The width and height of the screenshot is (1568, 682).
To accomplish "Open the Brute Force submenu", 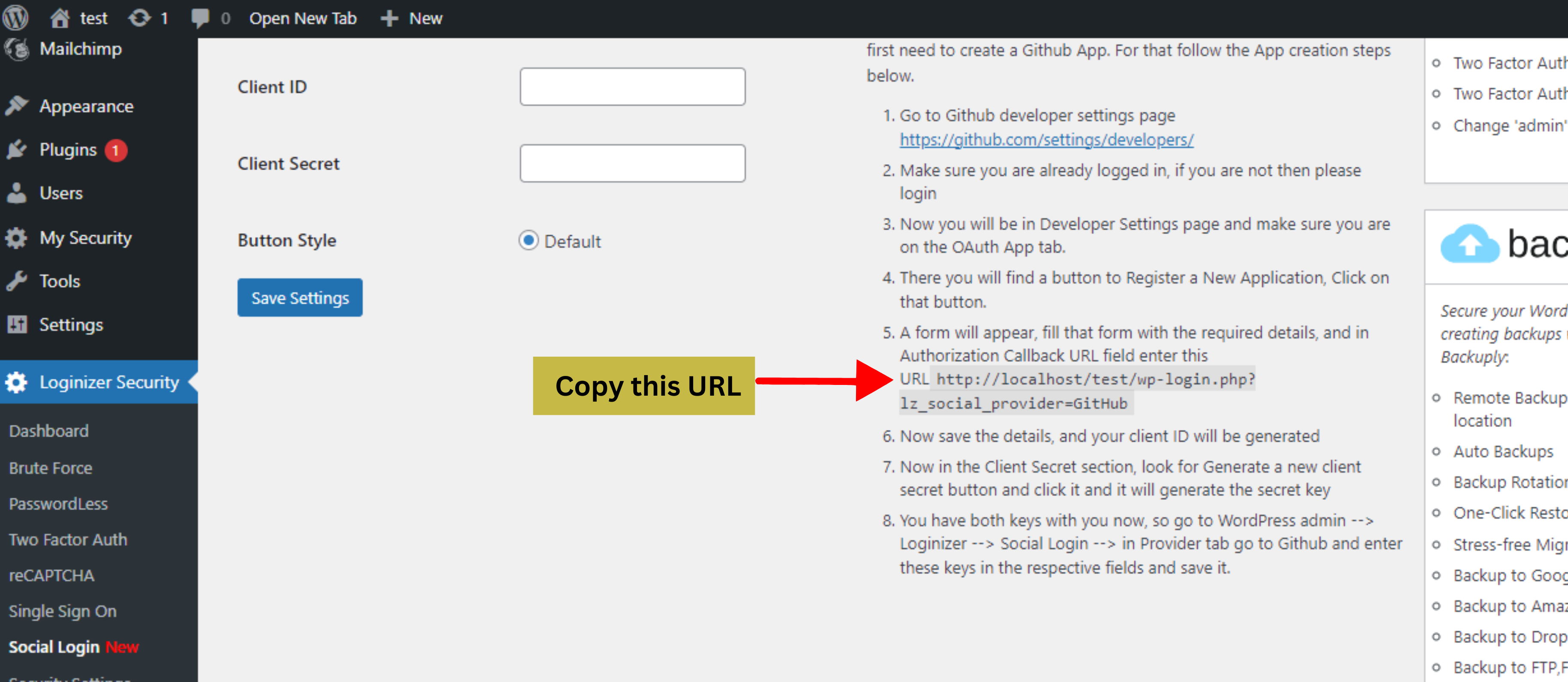I will pyautogui.click(x=51, y=468).
